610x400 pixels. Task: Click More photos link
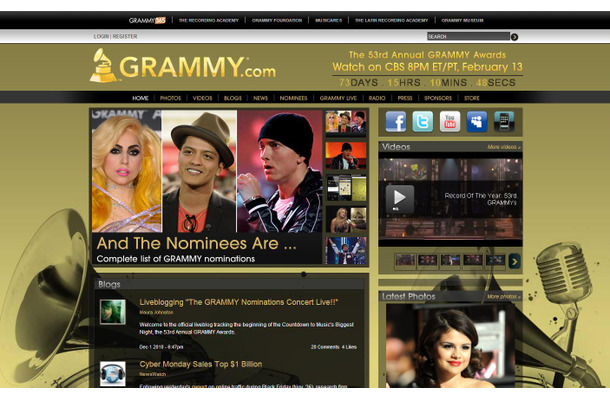(x=504, y=296)
